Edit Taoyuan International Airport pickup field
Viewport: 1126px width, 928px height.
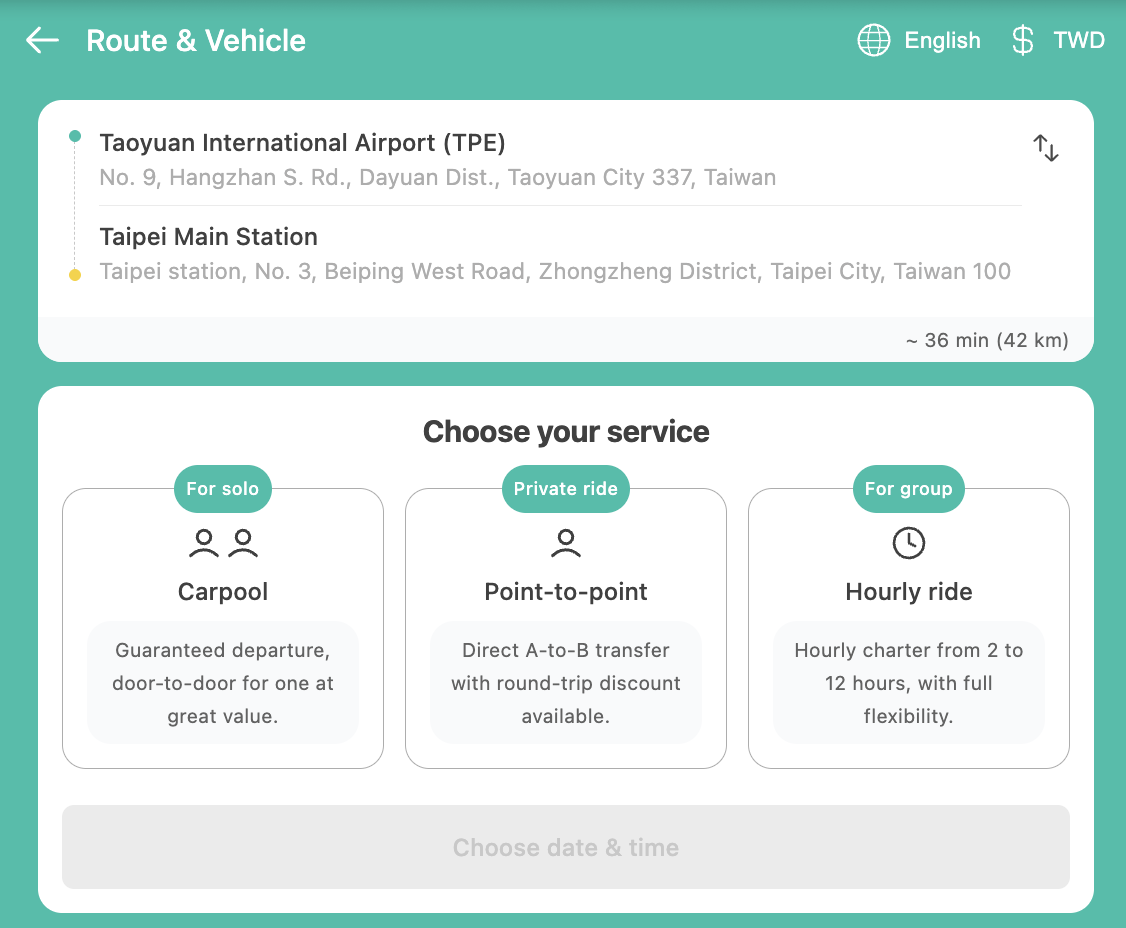click(x=437, y=159)
